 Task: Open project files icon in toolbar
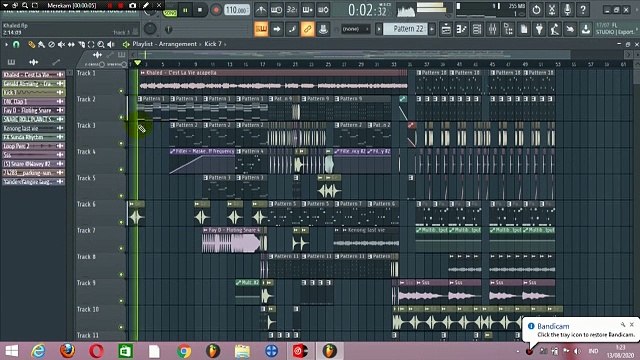tap(524, 29)
